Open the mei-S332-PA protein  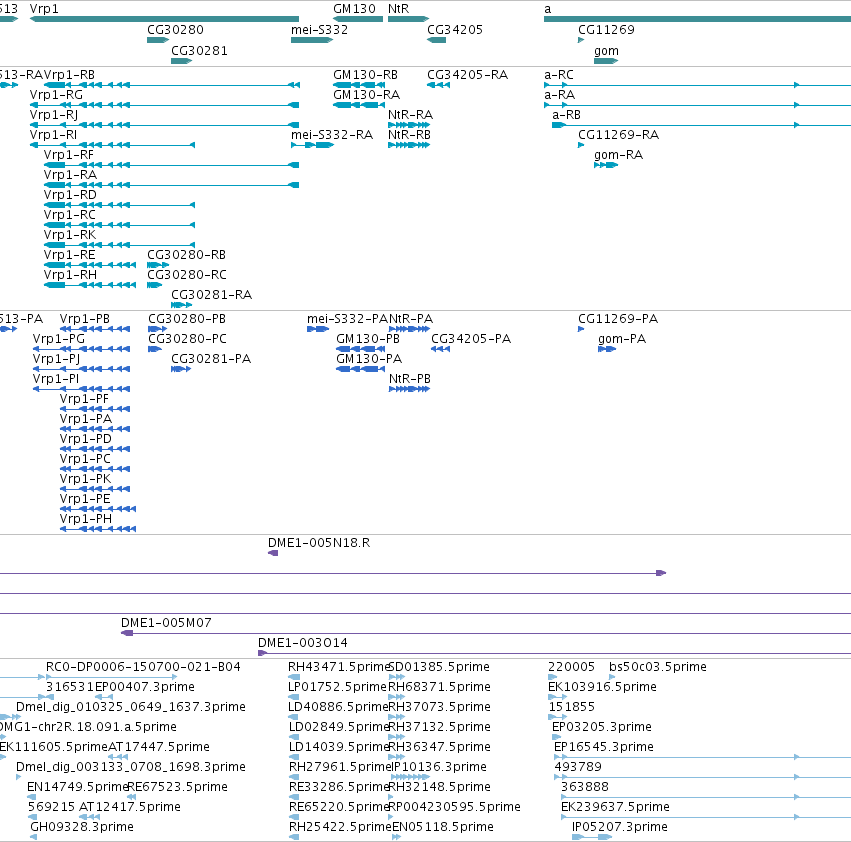tap(318, 329)
